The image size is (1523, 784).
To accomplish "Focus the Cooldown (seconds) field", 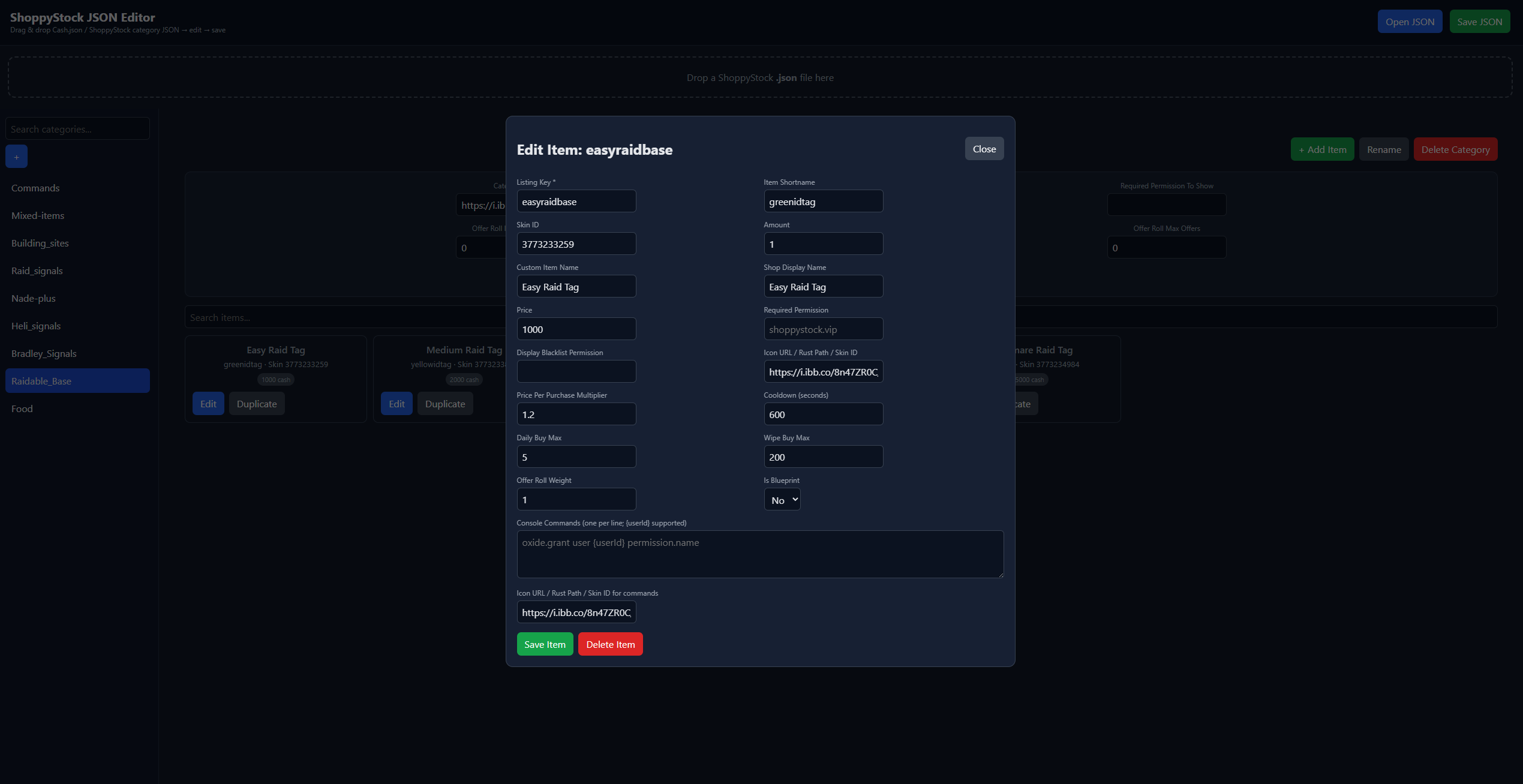I will (823, 414).
